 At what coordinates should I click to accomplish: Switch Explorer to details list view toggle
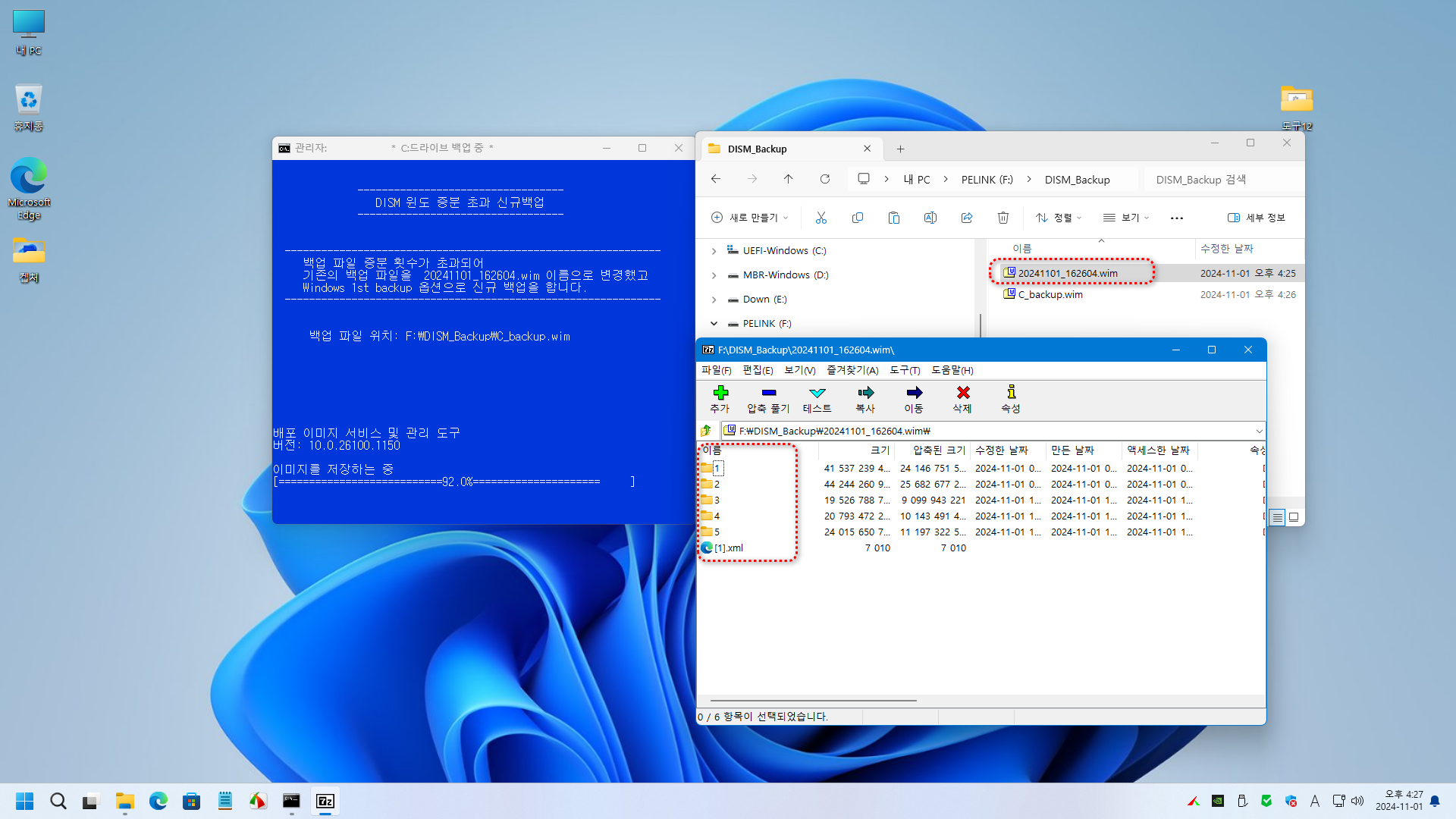pos(1277,517)
